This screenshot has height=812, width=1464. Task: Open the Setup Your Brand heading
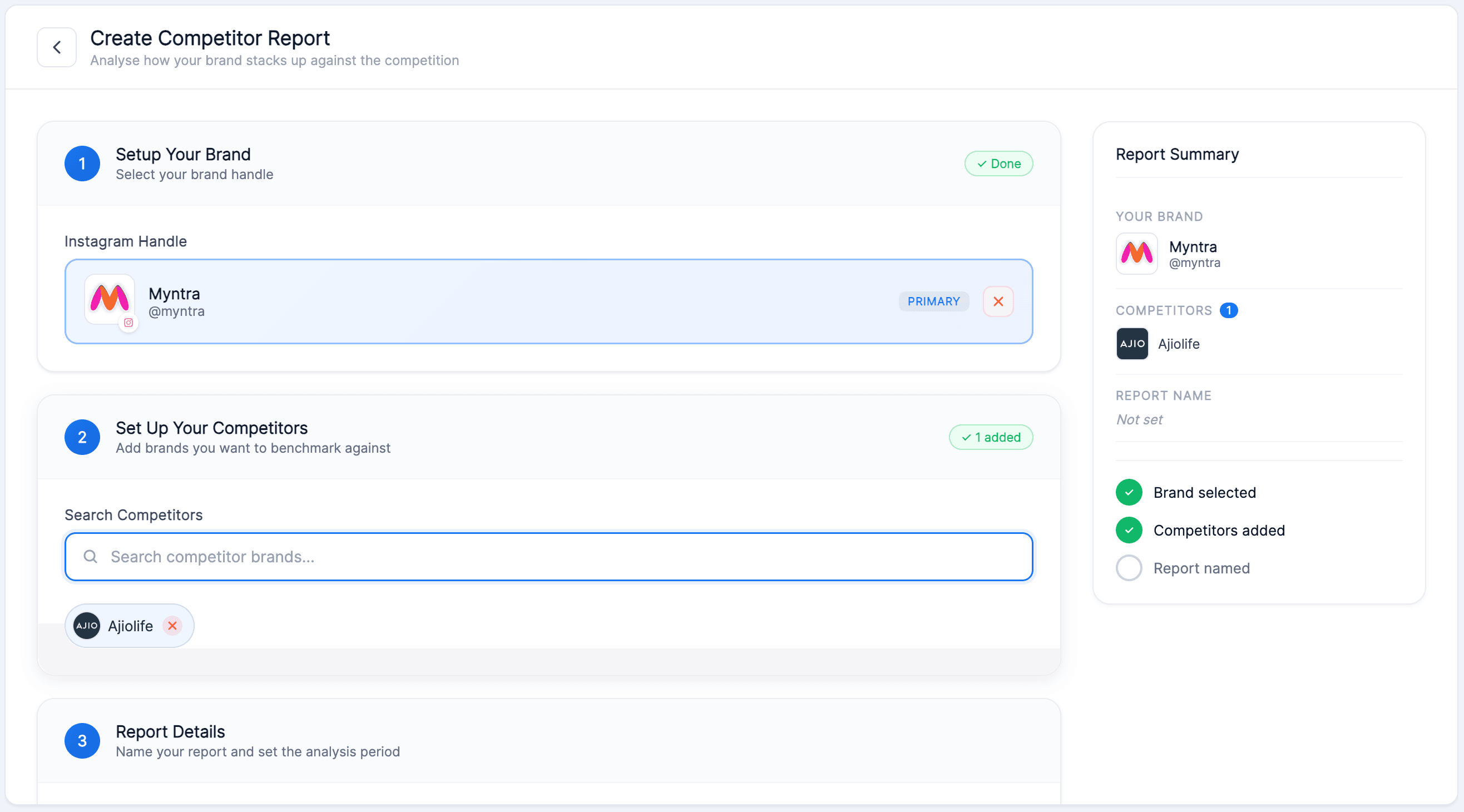click(x=183, y=155)
